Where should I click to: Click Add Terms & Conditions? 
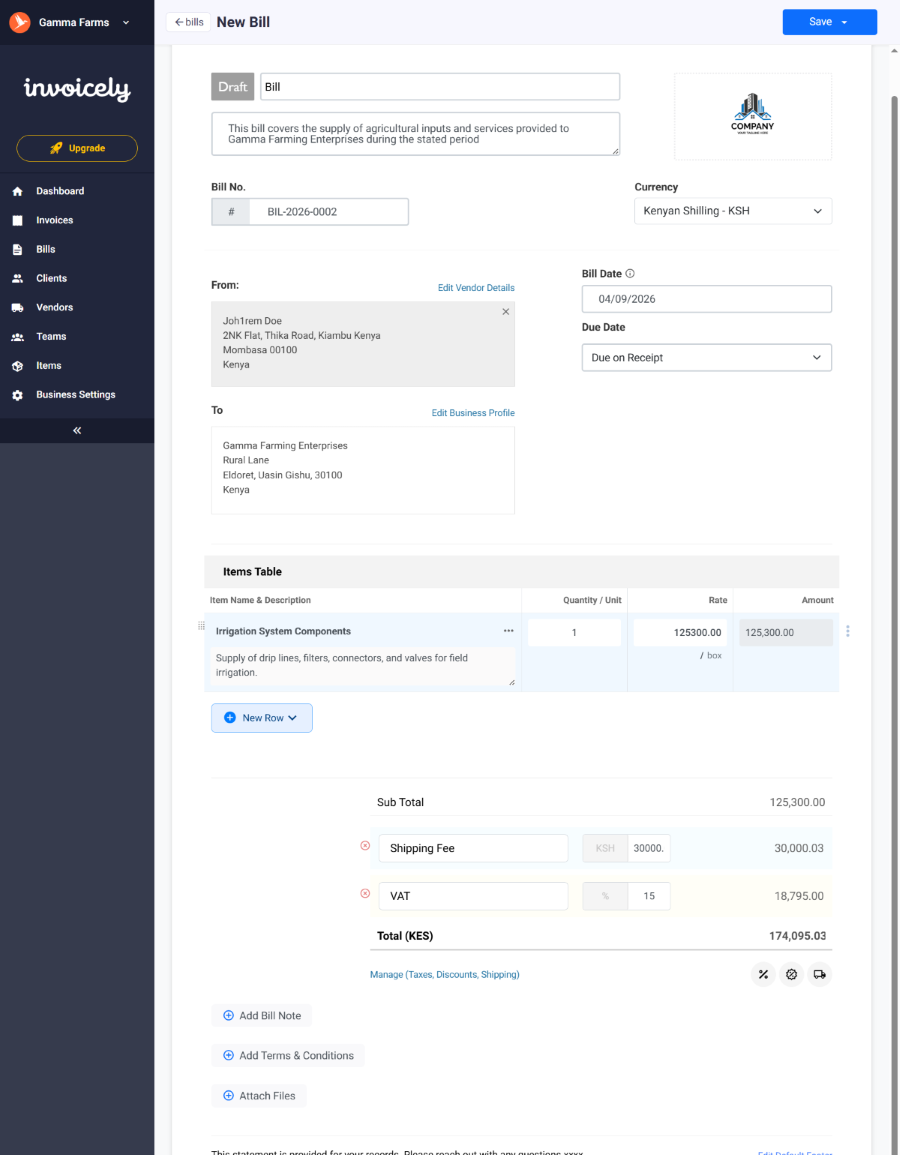(x=288, y=1056)
